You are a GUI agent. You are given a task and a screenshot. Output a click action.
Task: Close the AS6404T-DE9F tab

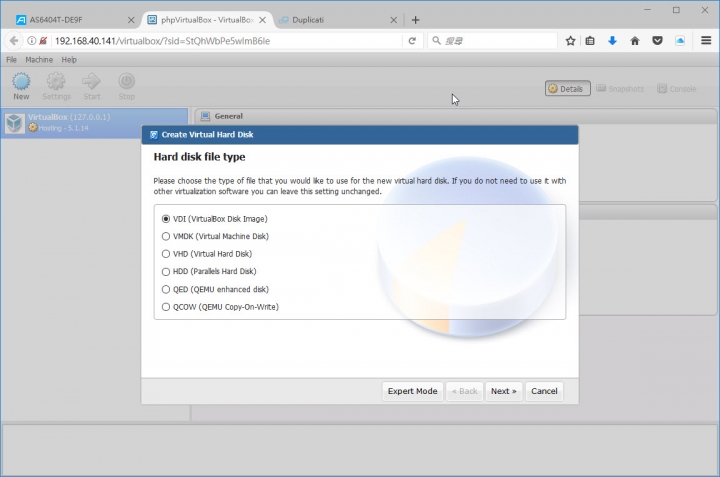point(131,20)
